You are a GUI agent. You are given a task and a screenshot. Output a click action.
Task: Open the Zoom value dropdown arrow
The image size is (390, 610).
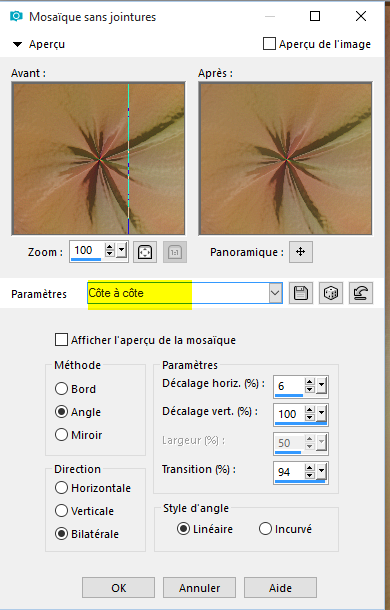(122, 251)
